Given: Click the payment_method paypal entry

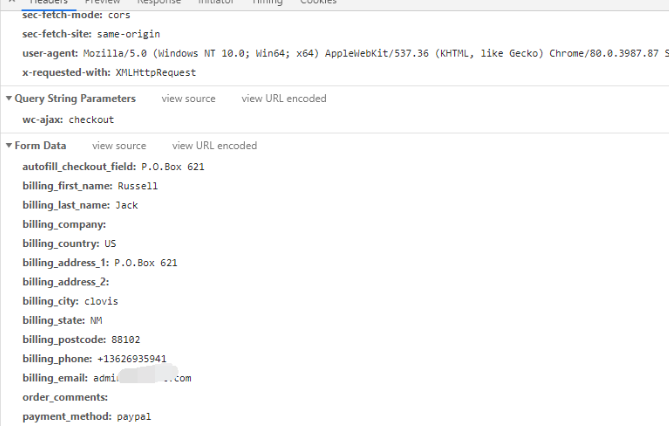Looking at the screenshot, I should pyautogui.click(x=86, y=415).
